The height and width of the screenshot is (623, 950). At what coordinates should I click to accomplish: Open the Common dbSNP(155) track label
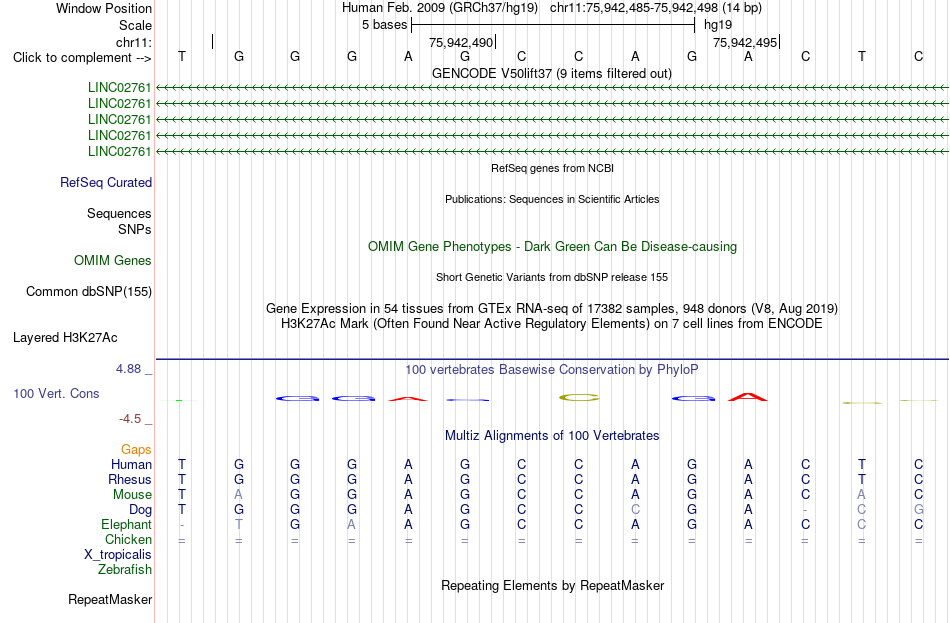[x=89, y=292]
